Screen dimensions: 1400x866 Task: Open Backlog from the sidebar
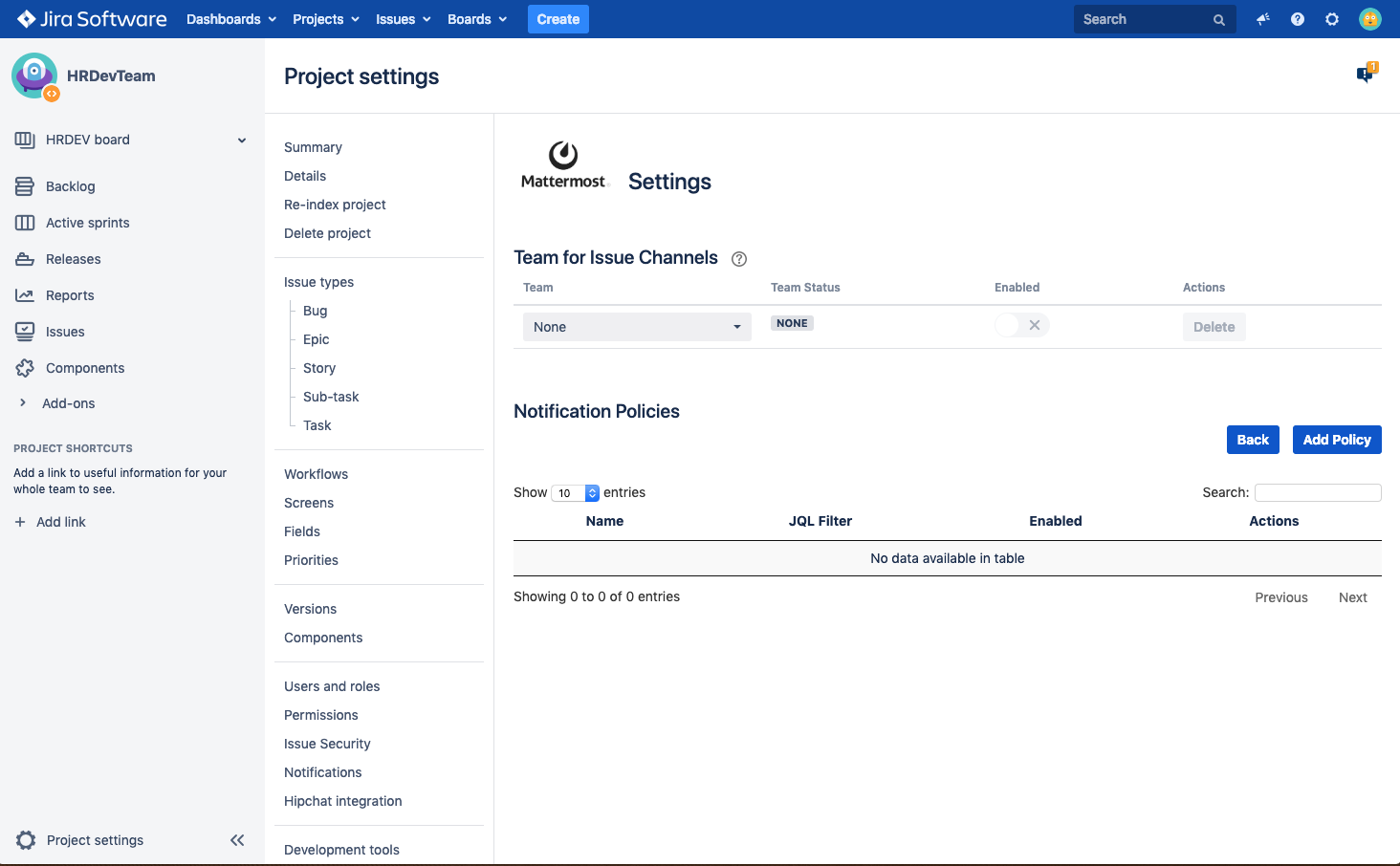pyautogui.click(x=70, y=186)
